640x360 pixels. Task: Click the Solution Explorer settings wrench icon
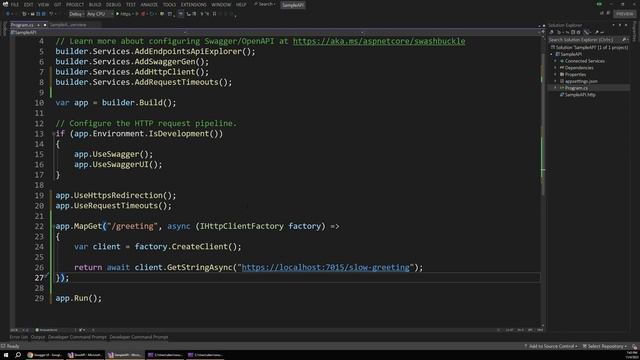(596, 32)
